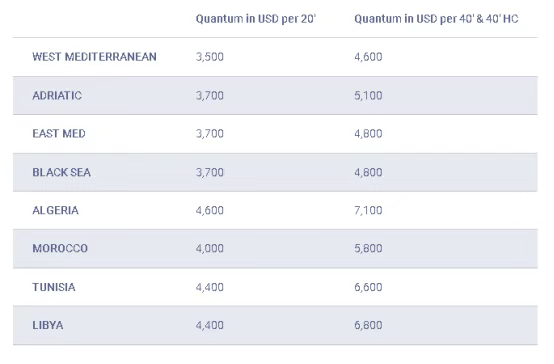
Task: Select the BLACK SEA row label
Action: 61,172
